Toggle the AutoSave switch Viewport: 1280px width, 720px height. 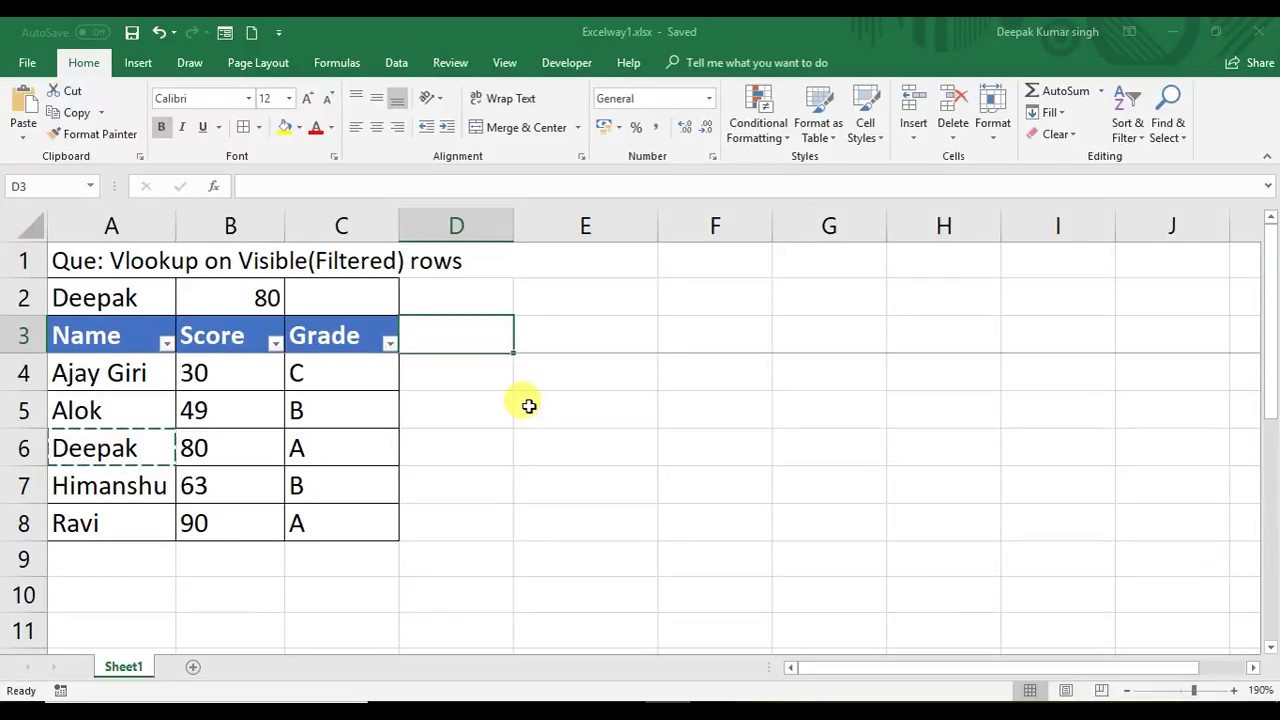(92, 32)
